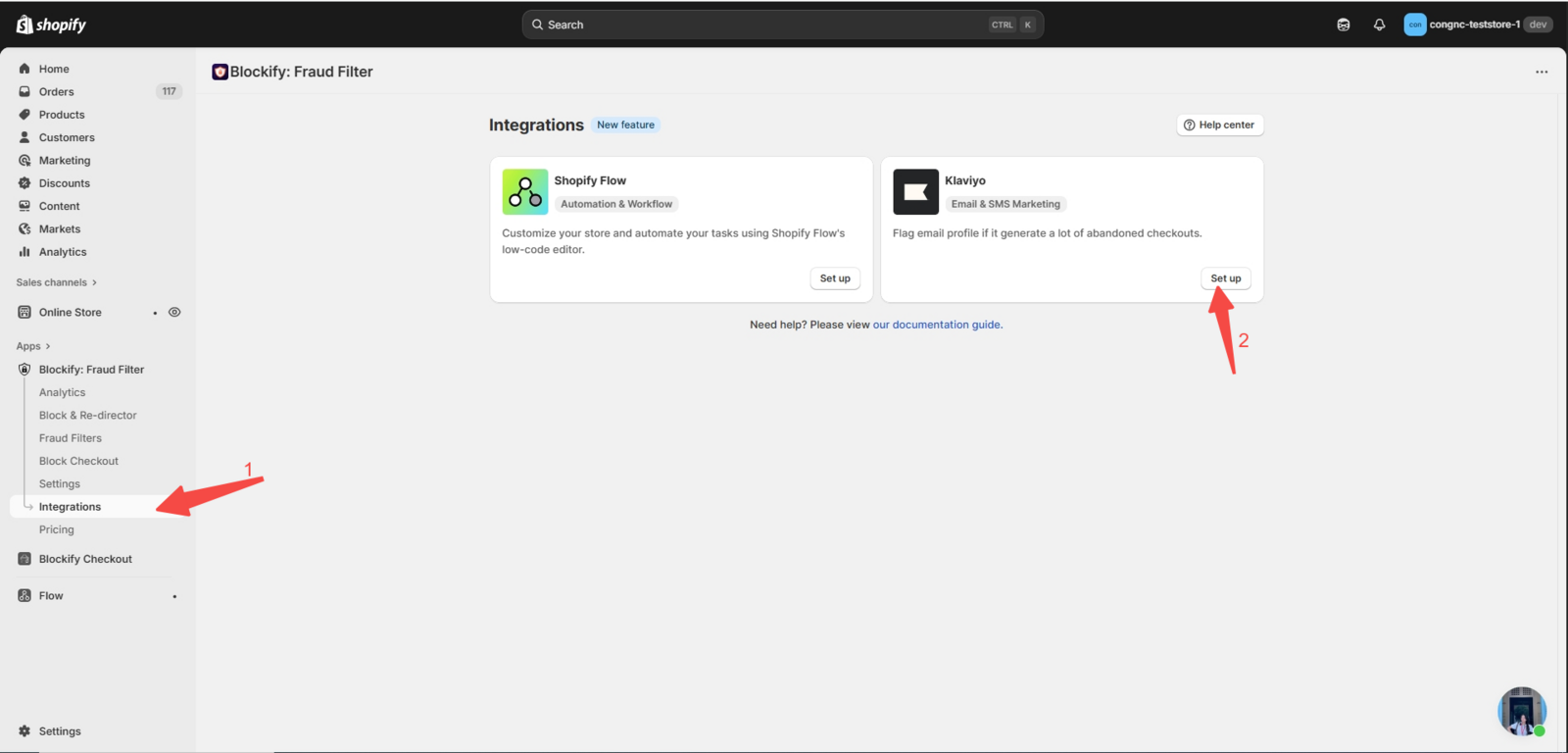1568x753 pixels.
Task: Click the search input field
Action: coord(782,25)
